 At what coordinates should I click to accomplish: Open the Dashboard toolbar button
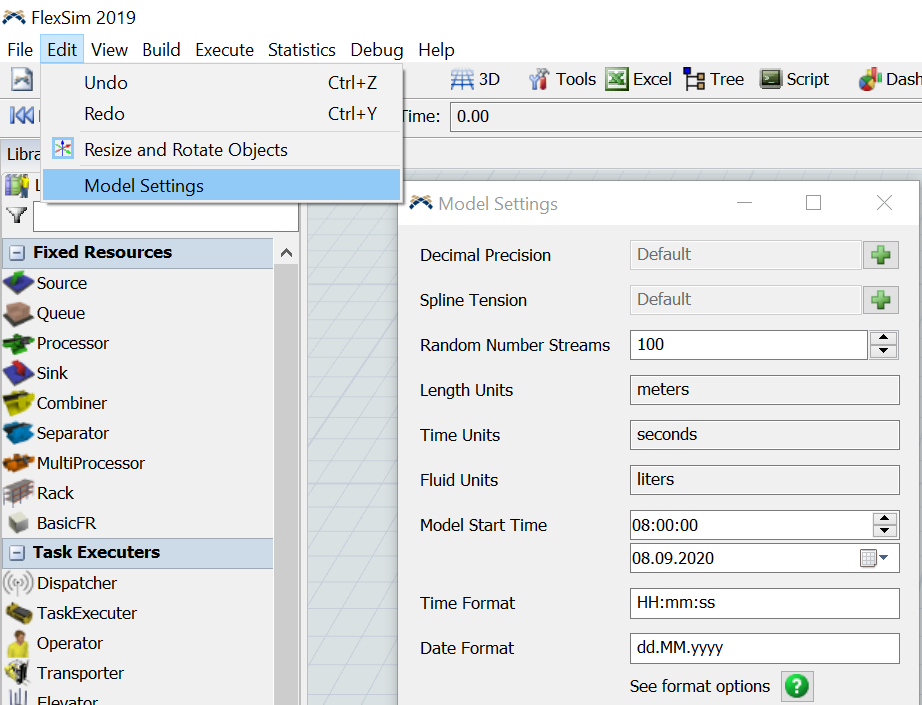coord(889,79)
